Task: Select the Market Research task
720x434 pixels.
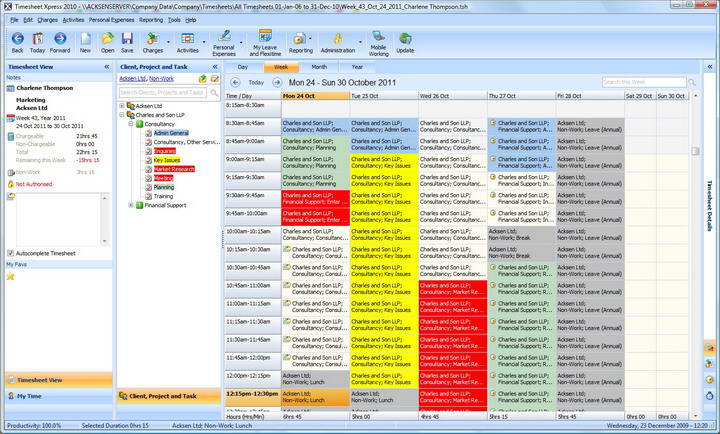Action: pyautogui.click(x=174, y=169)
